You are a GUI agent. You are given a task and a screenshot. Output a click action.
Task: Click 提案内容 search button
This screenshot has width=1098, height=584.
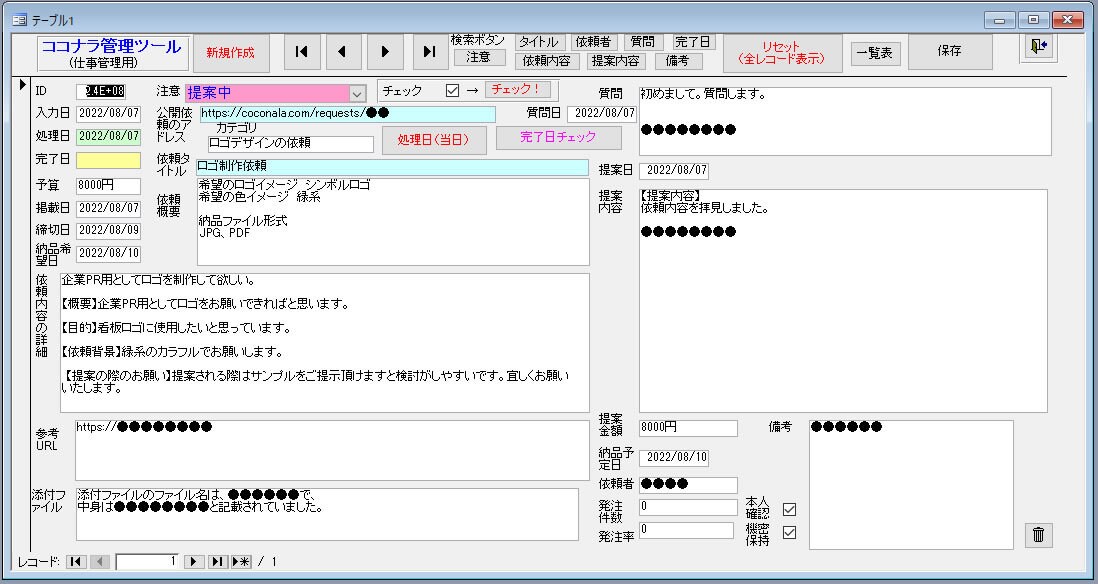click(616, 61)
